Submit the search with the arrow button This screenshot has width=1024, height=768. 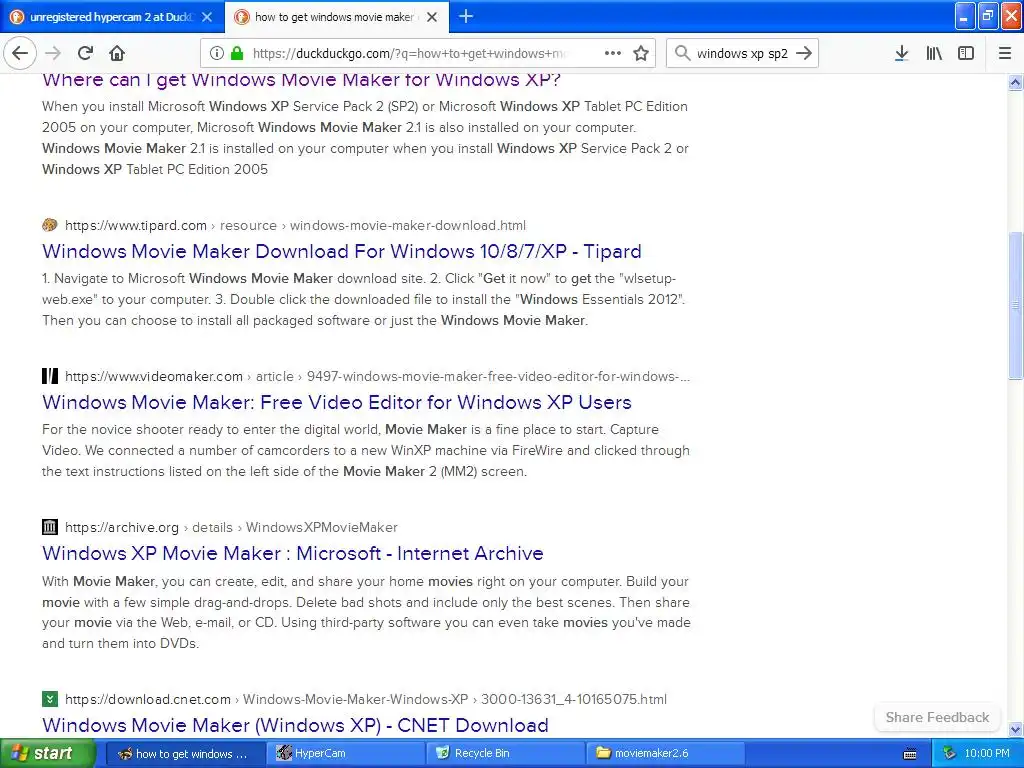pyautogui.click(x=804, y=53)
